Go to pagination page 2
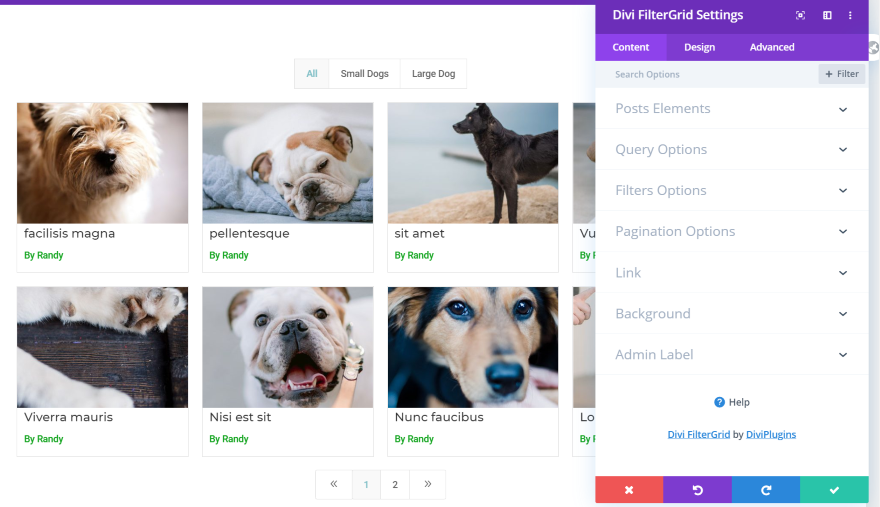The width and height of the screenshot is (880, 507). pos(395,484)
